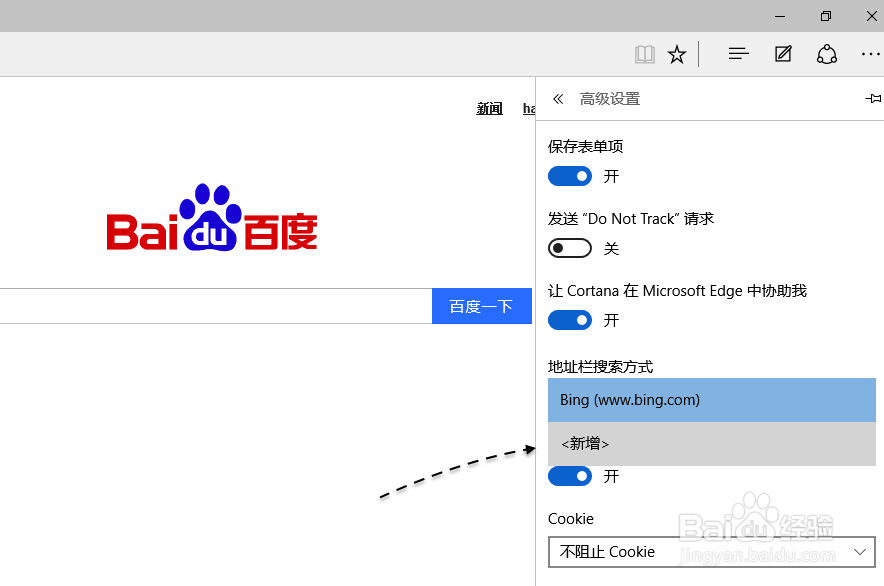Click the Baidu search input box

click(216, 306)
